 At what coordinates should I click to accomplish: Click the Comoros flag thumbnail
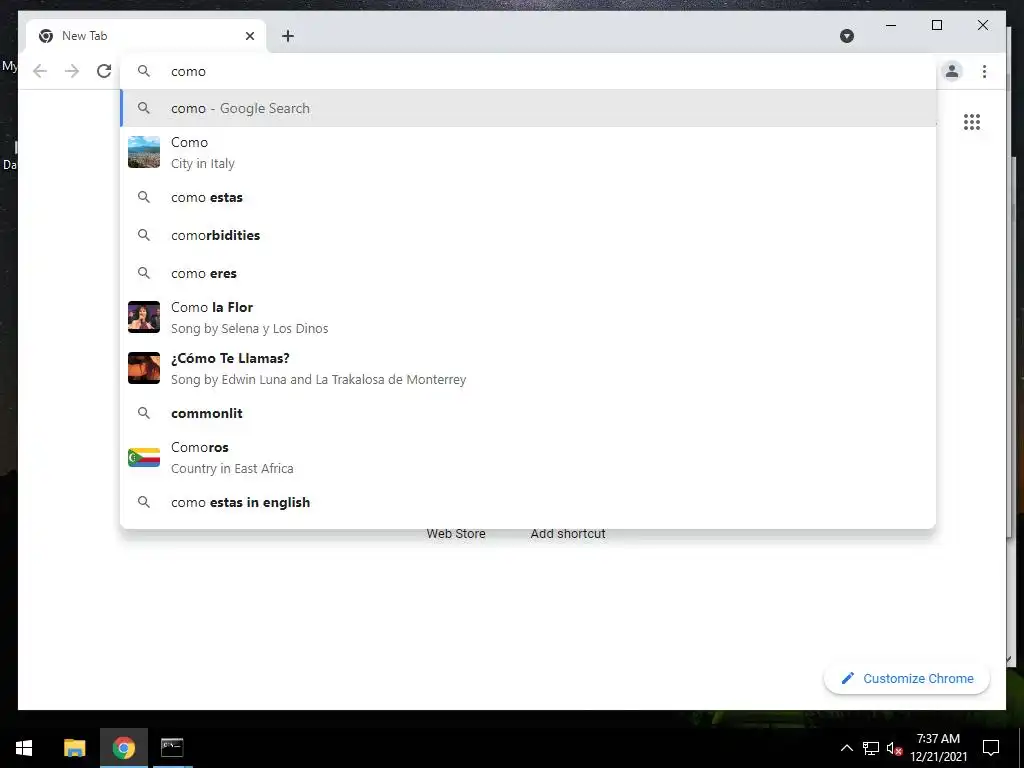[144, 457]
